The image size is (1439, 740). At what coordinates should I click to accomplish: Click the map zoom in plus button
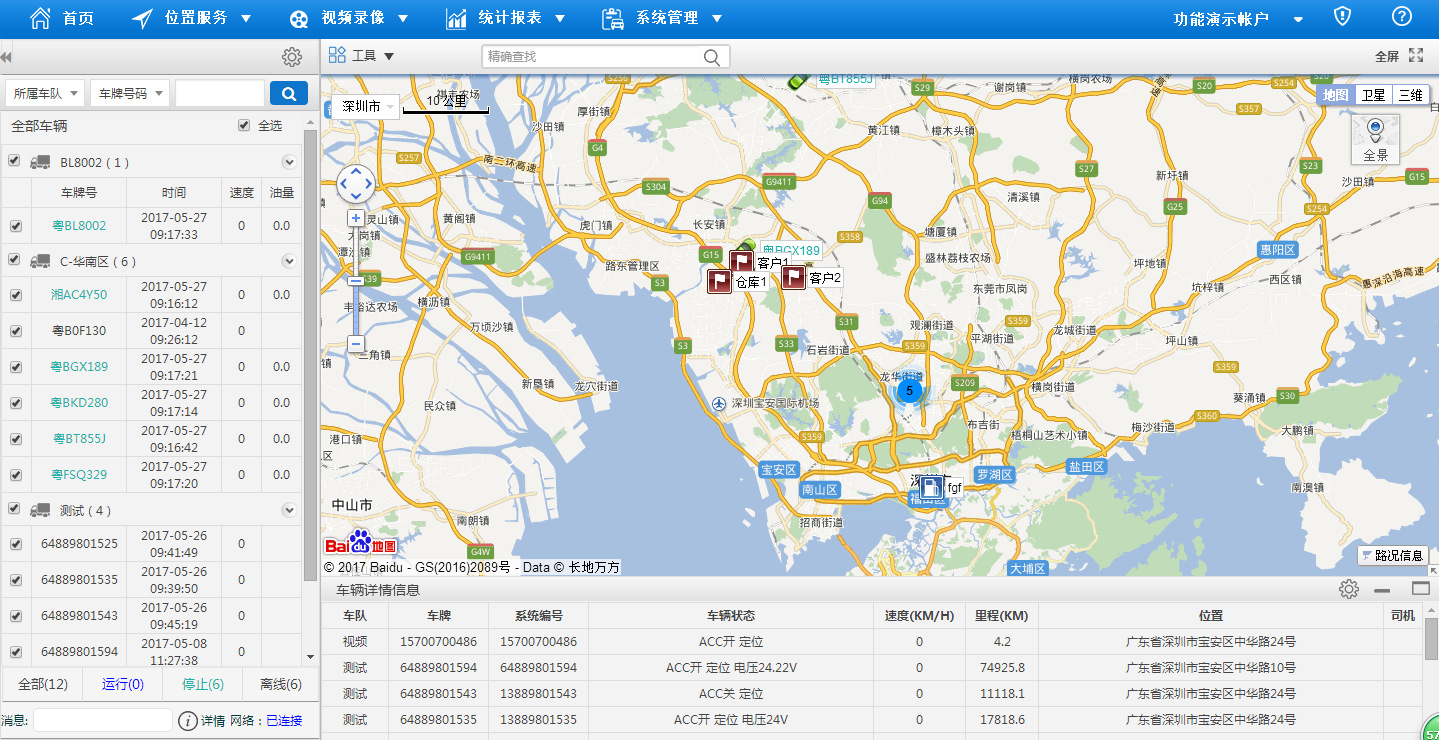(x=355, y=218)
